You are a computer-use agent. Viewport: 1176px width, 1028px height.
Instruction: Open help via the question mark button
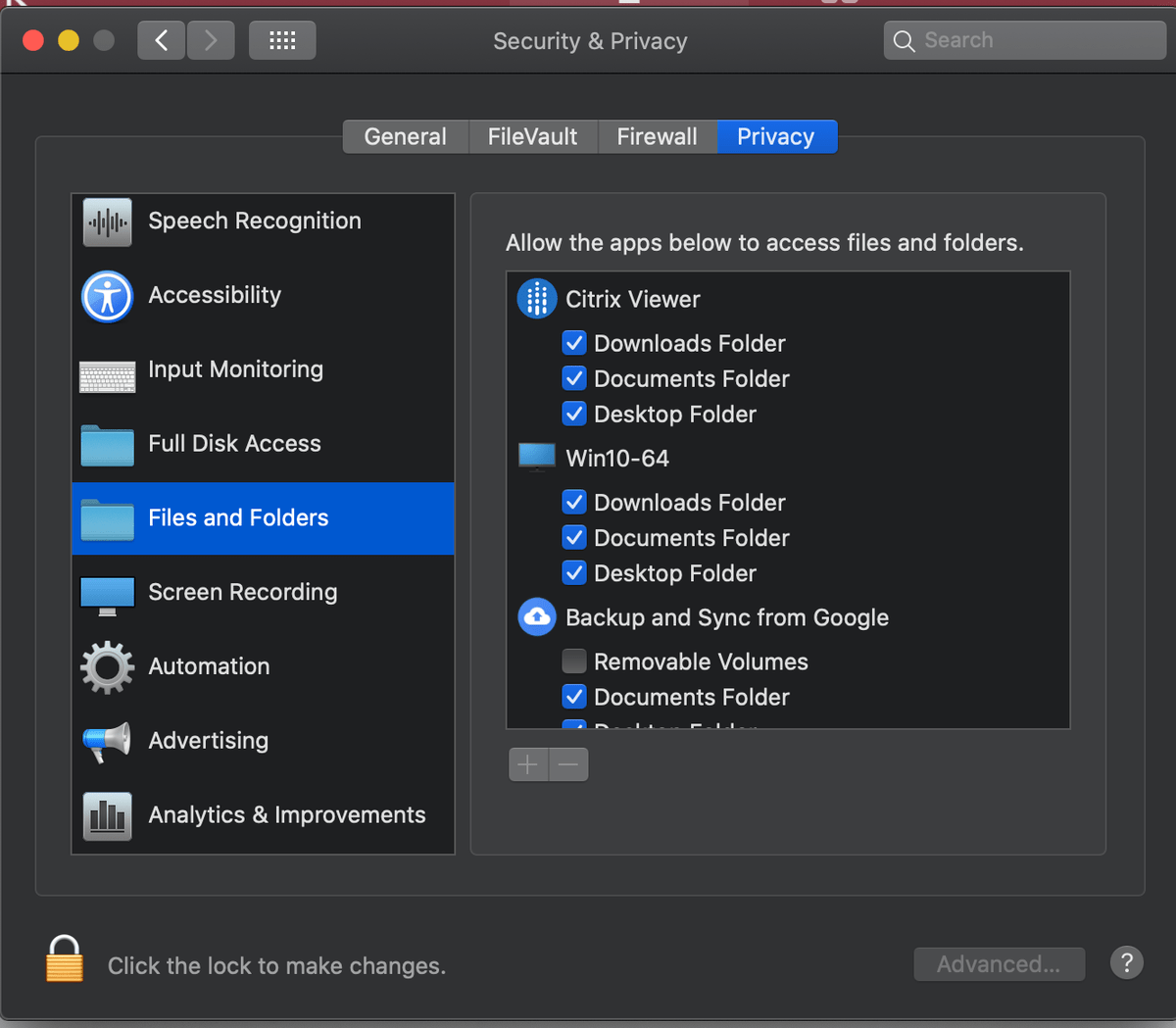1126,962
